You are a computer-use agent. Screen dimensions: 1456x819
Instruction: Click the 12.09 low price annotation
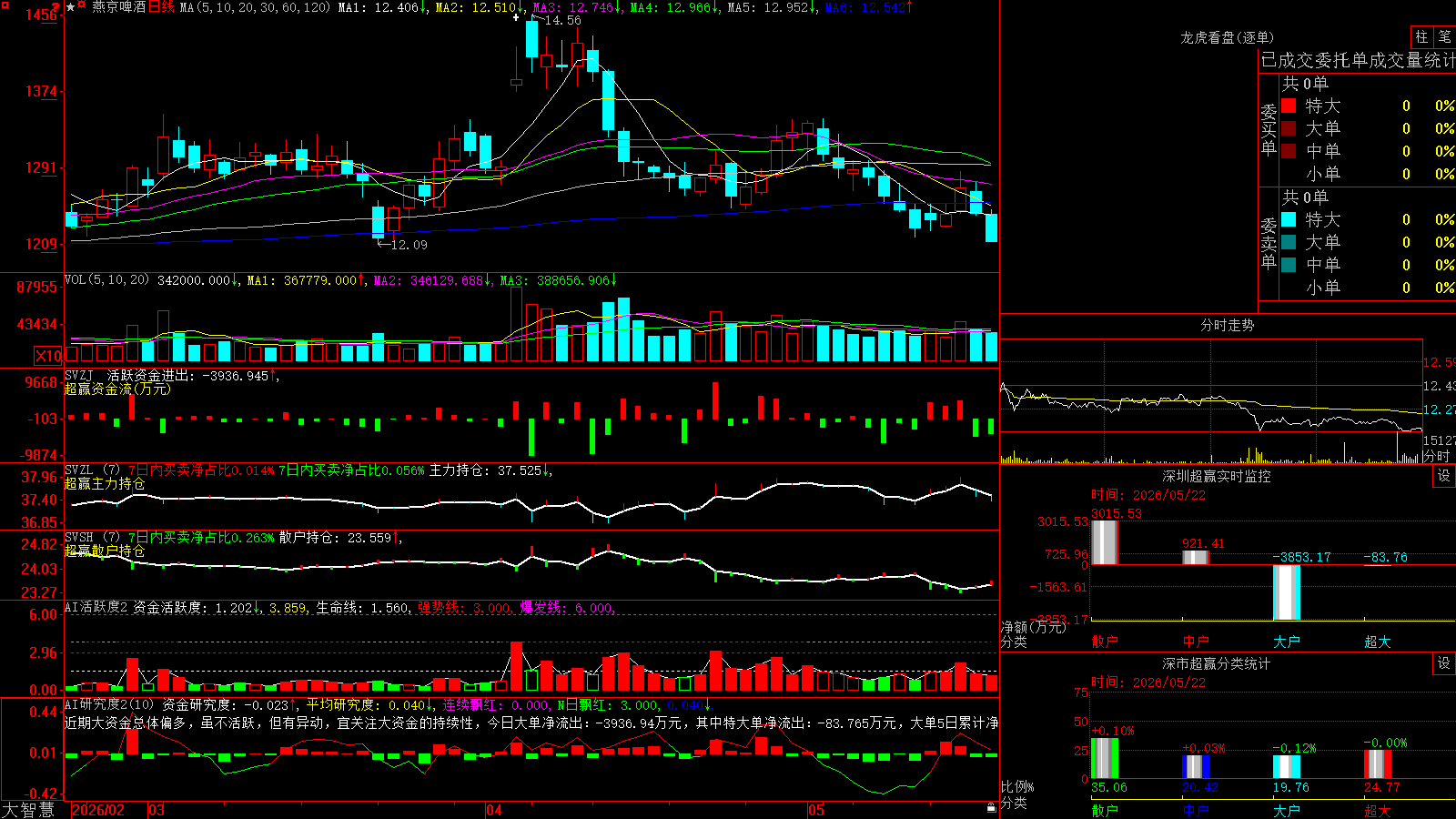click(x=409, y=245)
